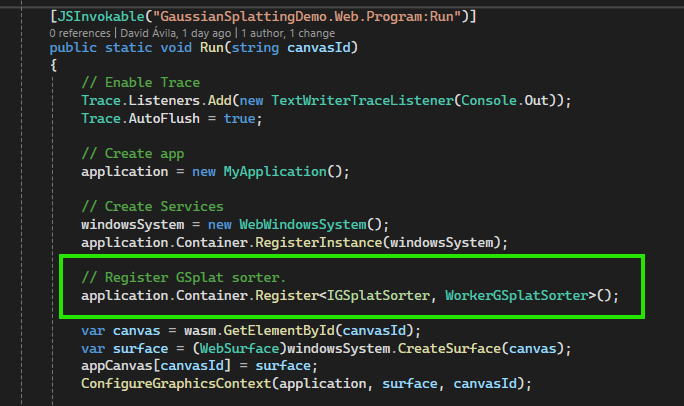Click the "// Register GSplat sorter." comment
The height and width of the screenshot is (406, 684).
[x=181, y=277]
